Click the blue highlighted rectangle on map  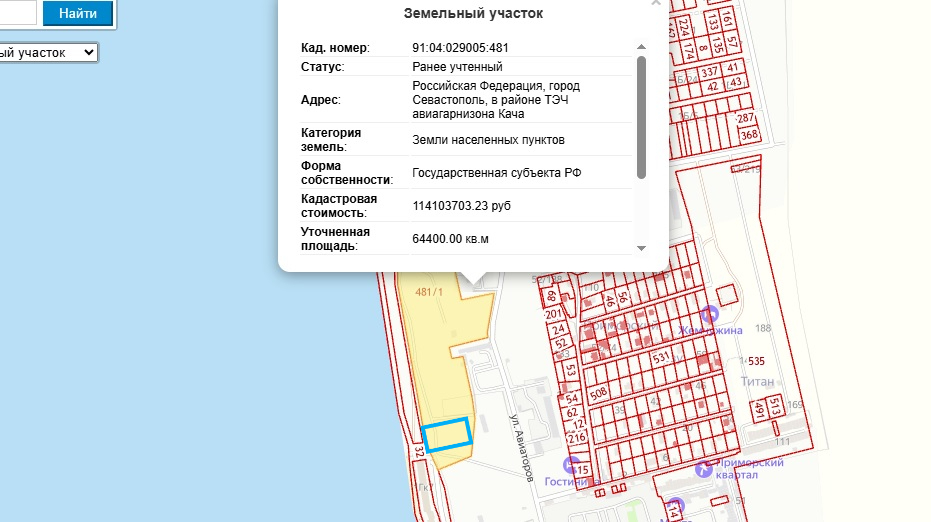[x=447, y=435]
